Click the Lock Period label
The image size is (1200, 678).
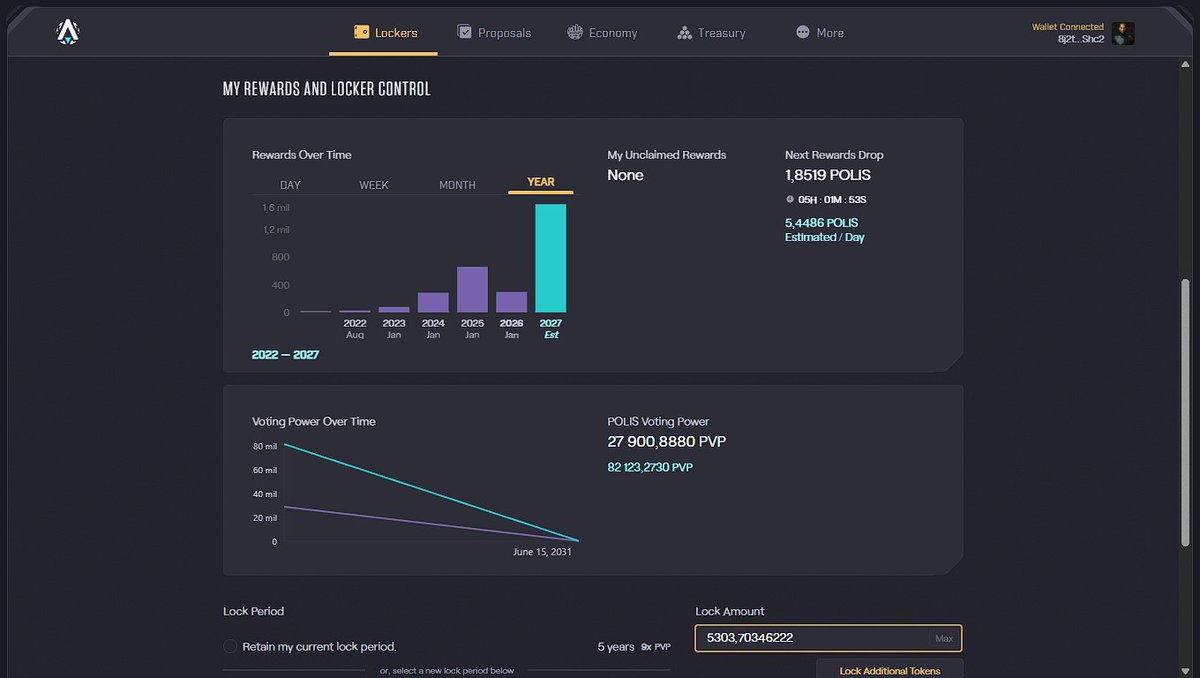click(254, 611)
